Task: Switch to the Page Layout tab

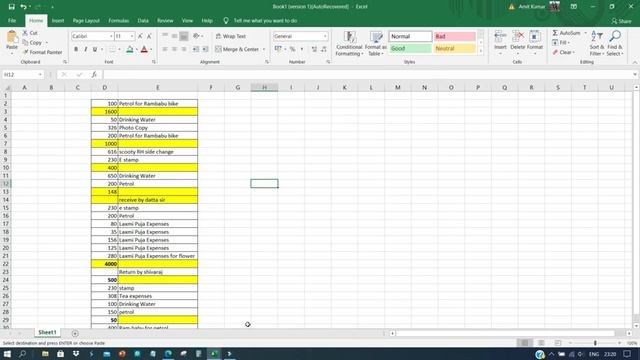Action: [x=86, y=21]
